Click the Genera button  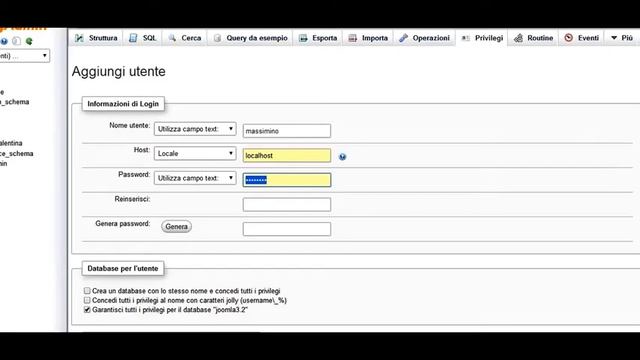click(x=176, y=227)
